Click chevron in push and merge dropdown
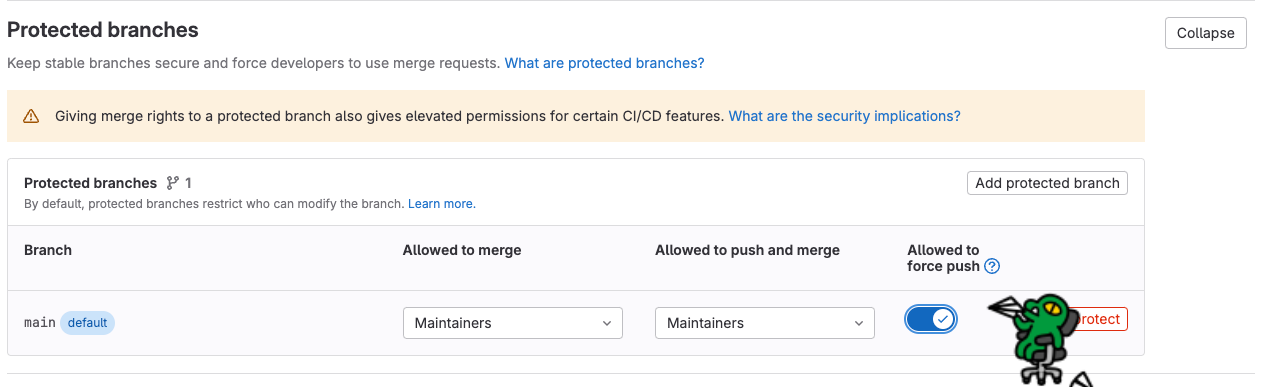Screen dimensions: 1269x387 tap(859, 323)
